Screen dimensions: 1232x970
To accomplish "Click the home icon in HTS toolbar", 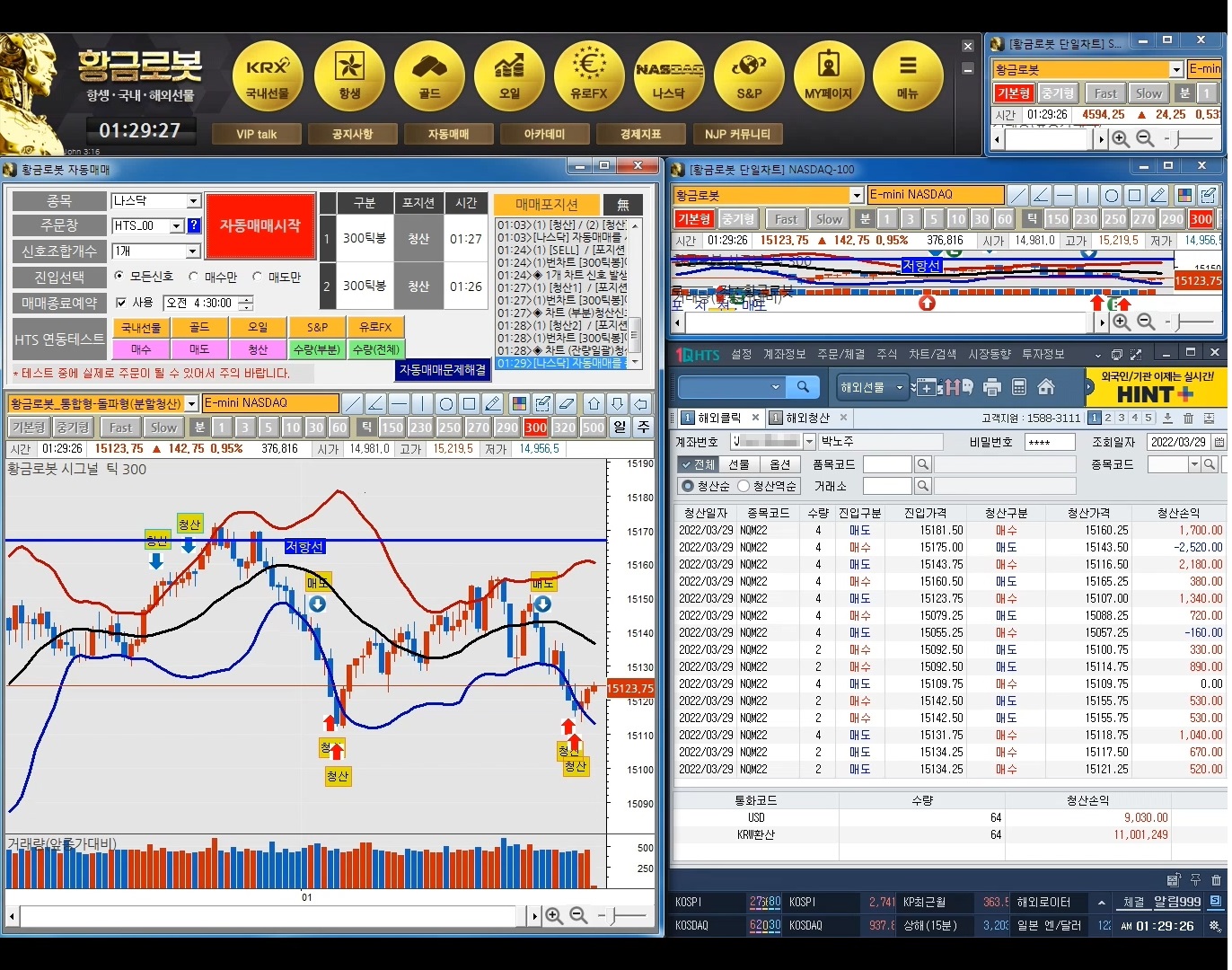I will tap(1046, 387).
